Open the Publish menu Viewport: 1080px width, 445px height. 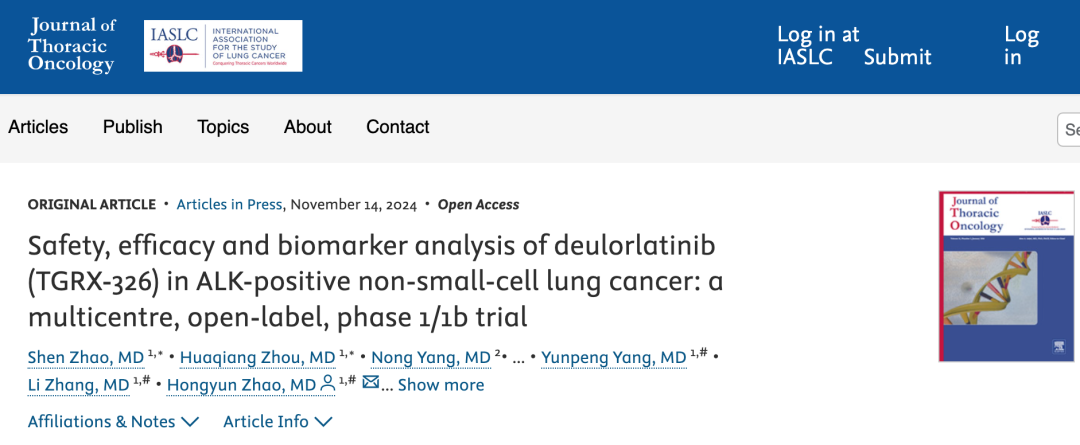132,127
